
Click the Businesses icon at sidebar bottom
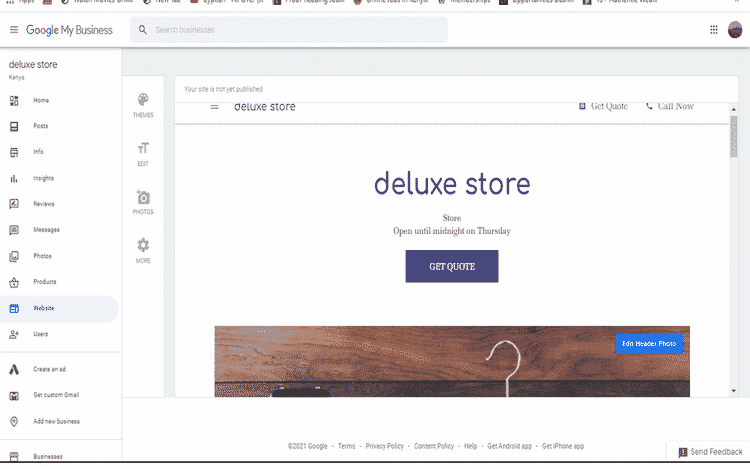tap(14, 457)
